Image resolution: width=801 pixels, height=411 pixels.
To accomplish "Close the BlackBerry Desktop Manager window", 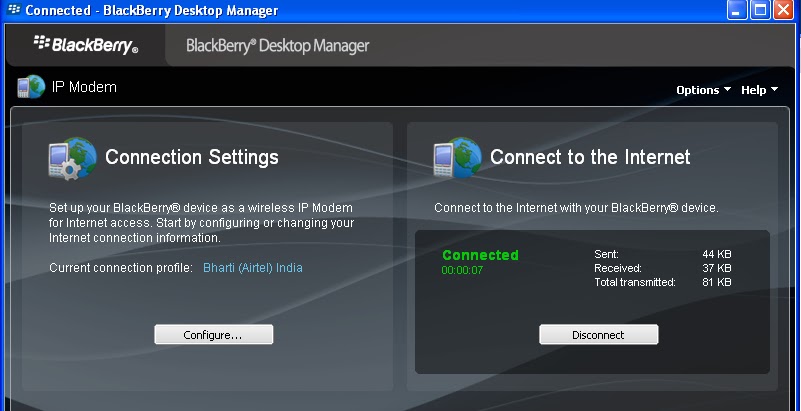I will pos(783,10).
